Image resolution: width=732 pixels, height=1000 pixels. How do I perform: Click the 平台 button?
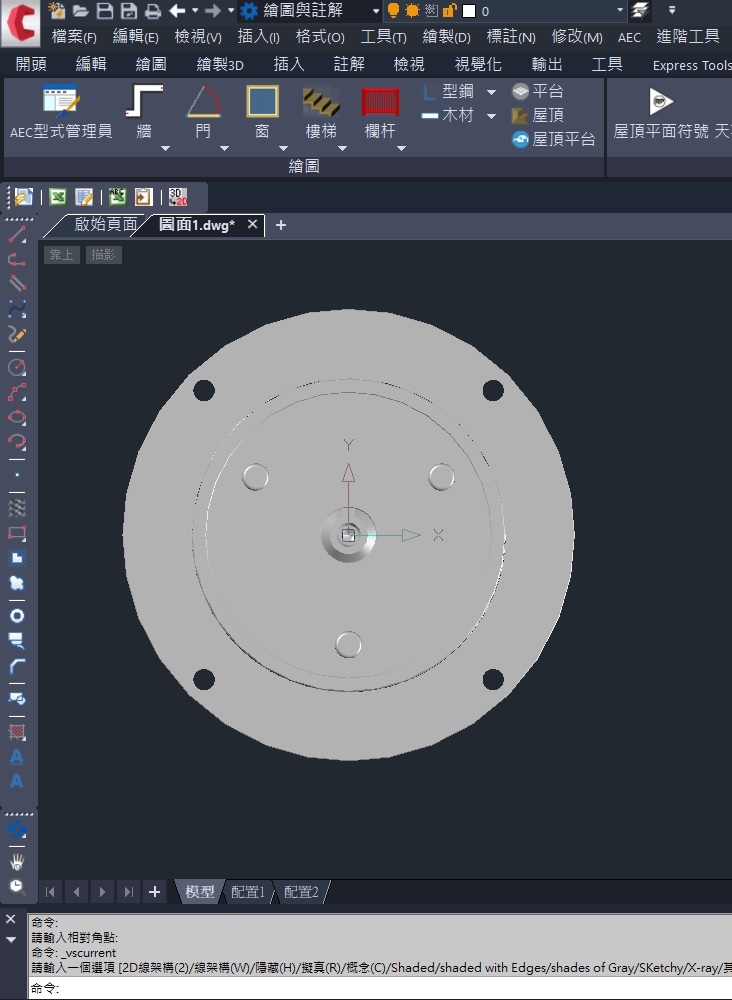tap(538, 92)
